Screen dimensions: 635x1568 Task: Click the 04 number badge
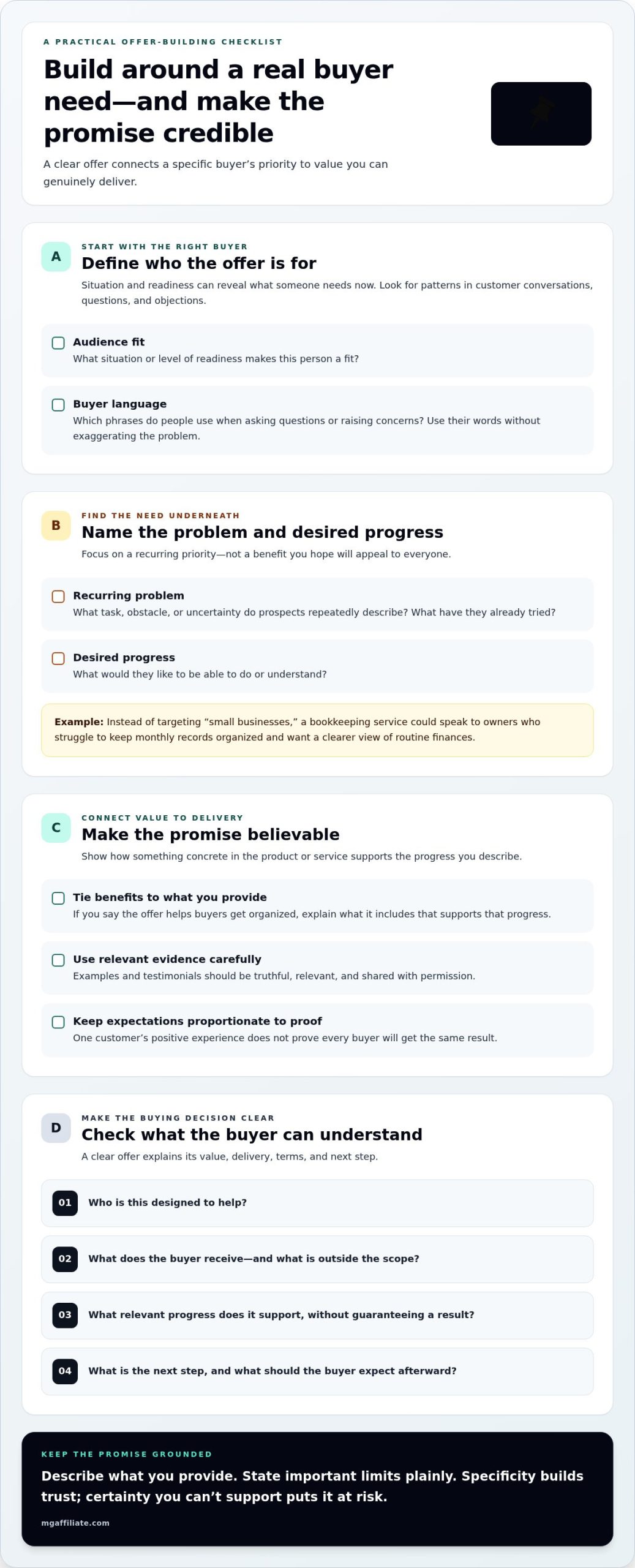[x=65, y=1371]
